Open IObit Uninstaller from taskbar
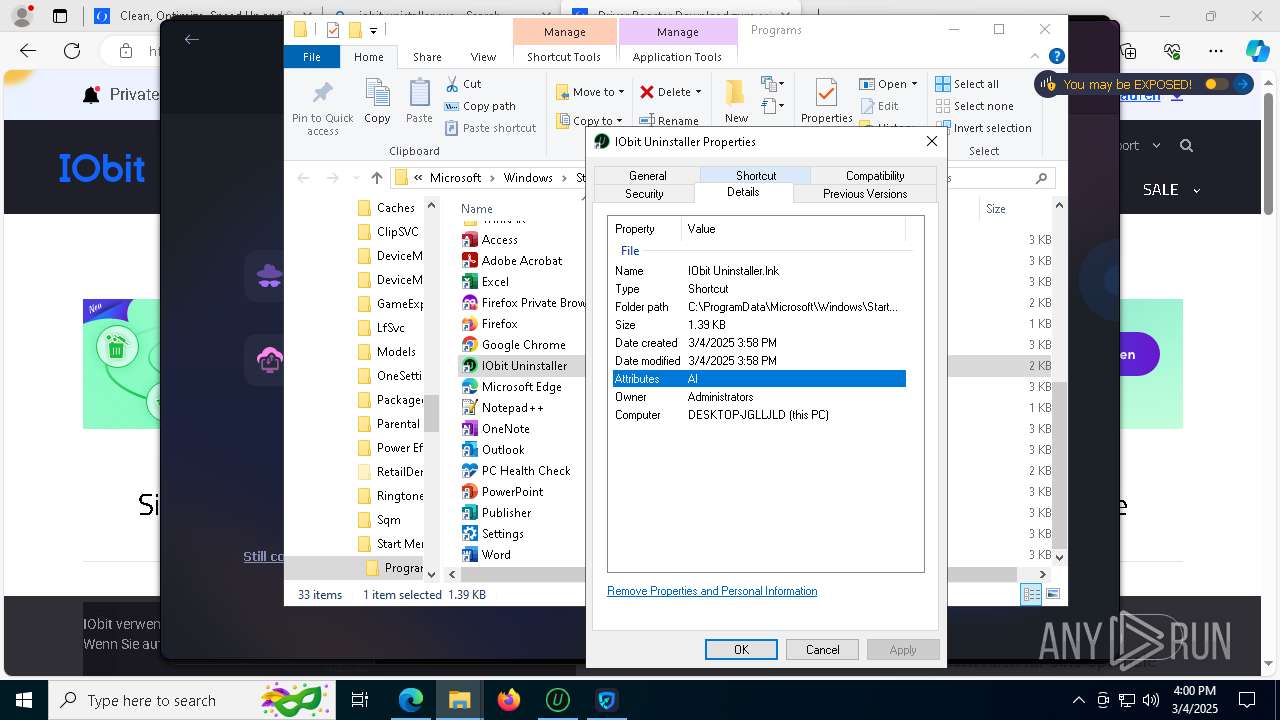This screenshot has height=720, width=1280. [x=557, y=700]
